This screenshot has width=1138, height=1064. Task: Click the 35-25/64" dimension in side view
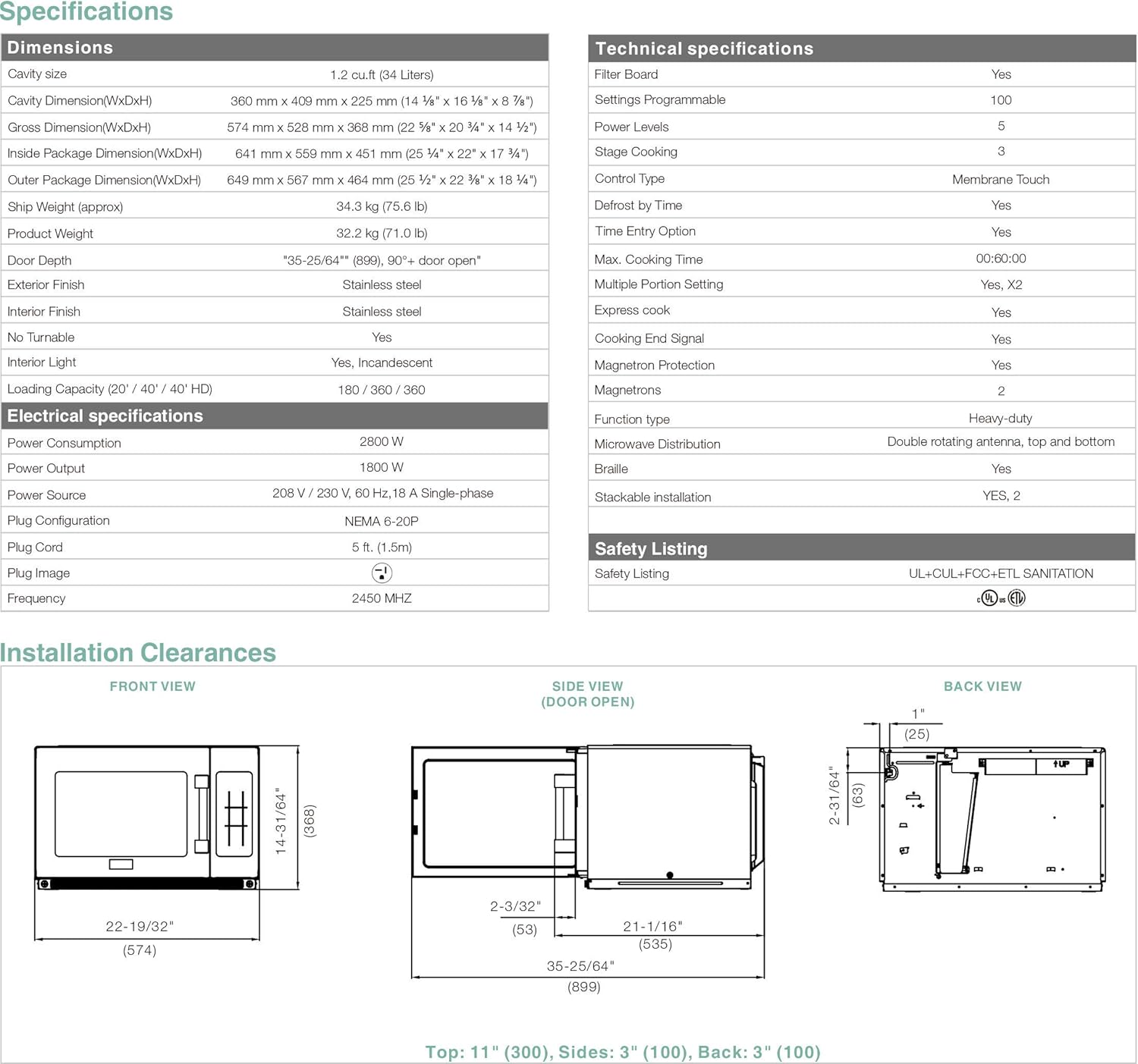tap(580, 965)
